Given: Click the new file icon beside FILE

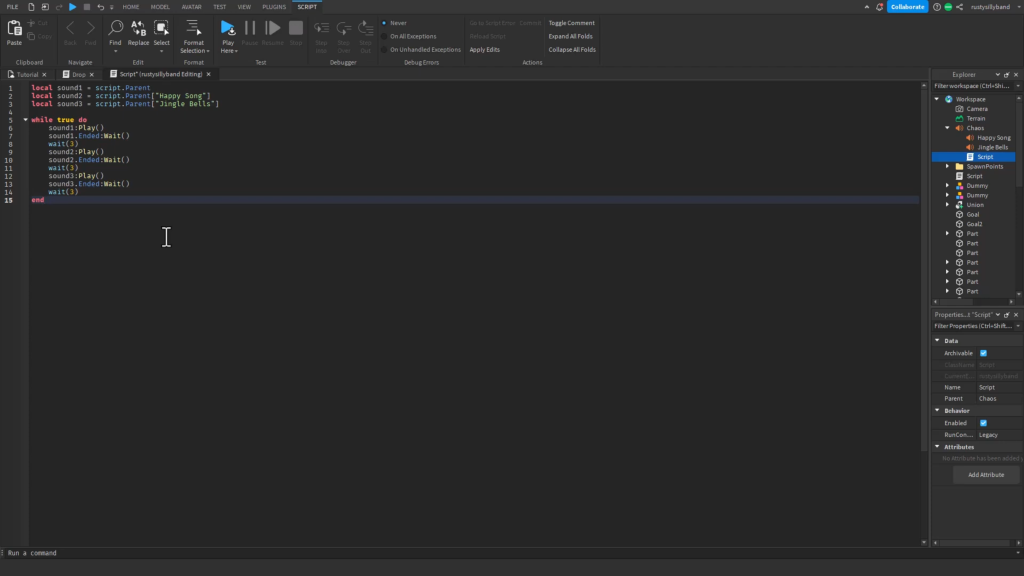Looking at the screenshot, I should (x=31, y=7).
